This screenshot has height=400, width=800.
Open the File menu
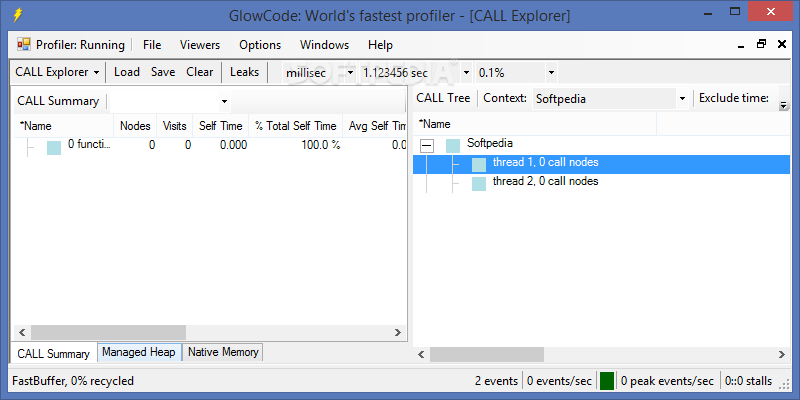click(x=152, y=45)
